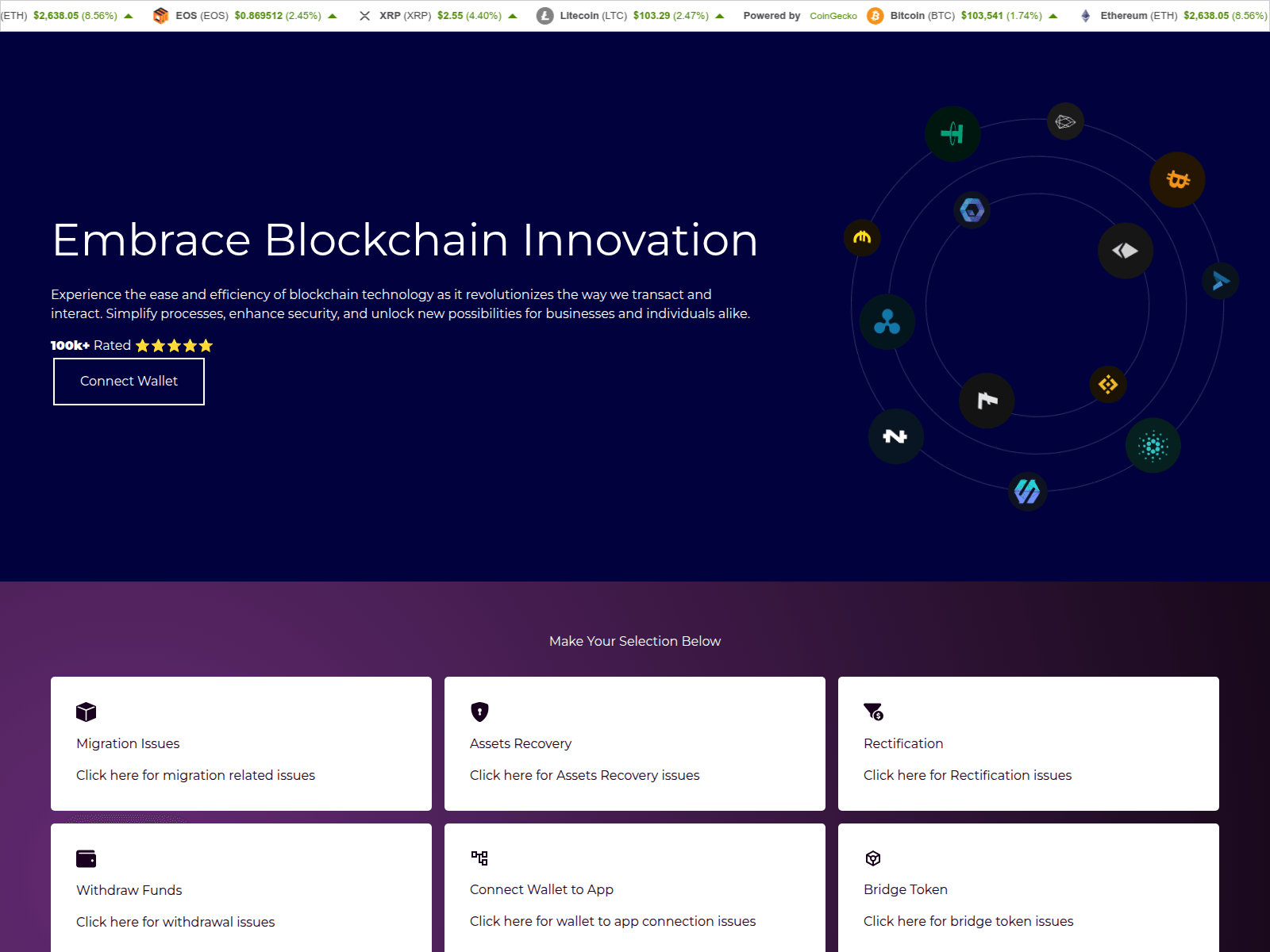The image size is (1270, 952).
Task: Click the Monero icon left of the orbit
Action: click(861, 238)
